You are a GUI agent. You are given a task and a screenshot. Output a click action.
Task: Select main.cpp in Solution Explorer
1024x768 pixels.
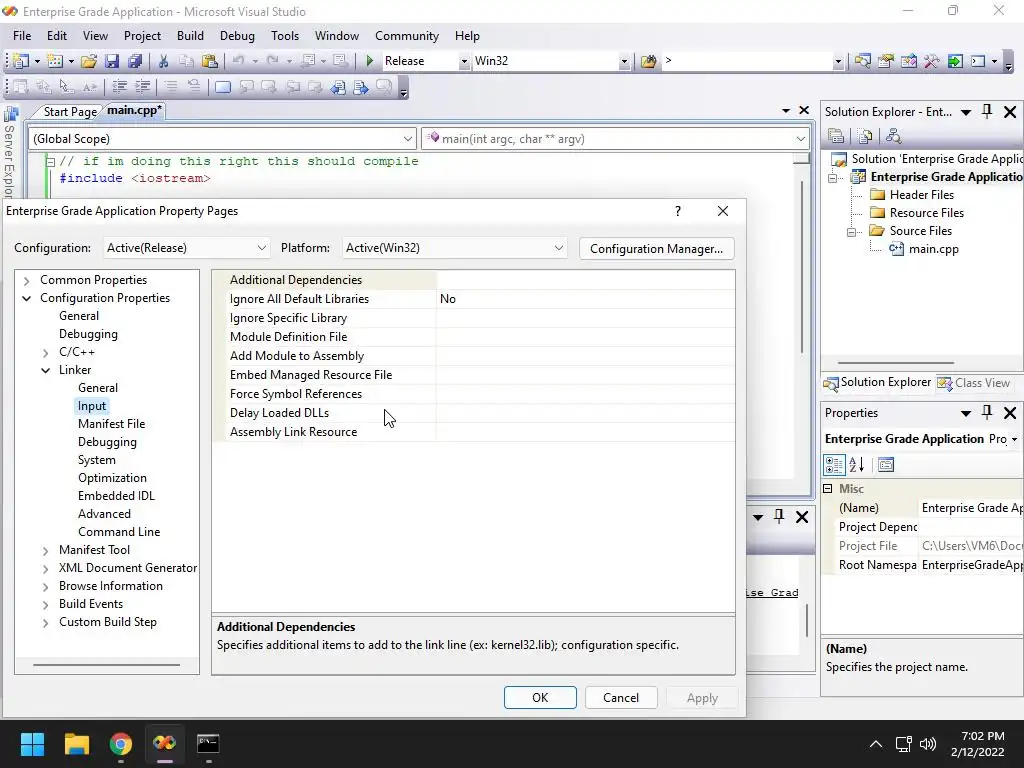pos(933,249)
